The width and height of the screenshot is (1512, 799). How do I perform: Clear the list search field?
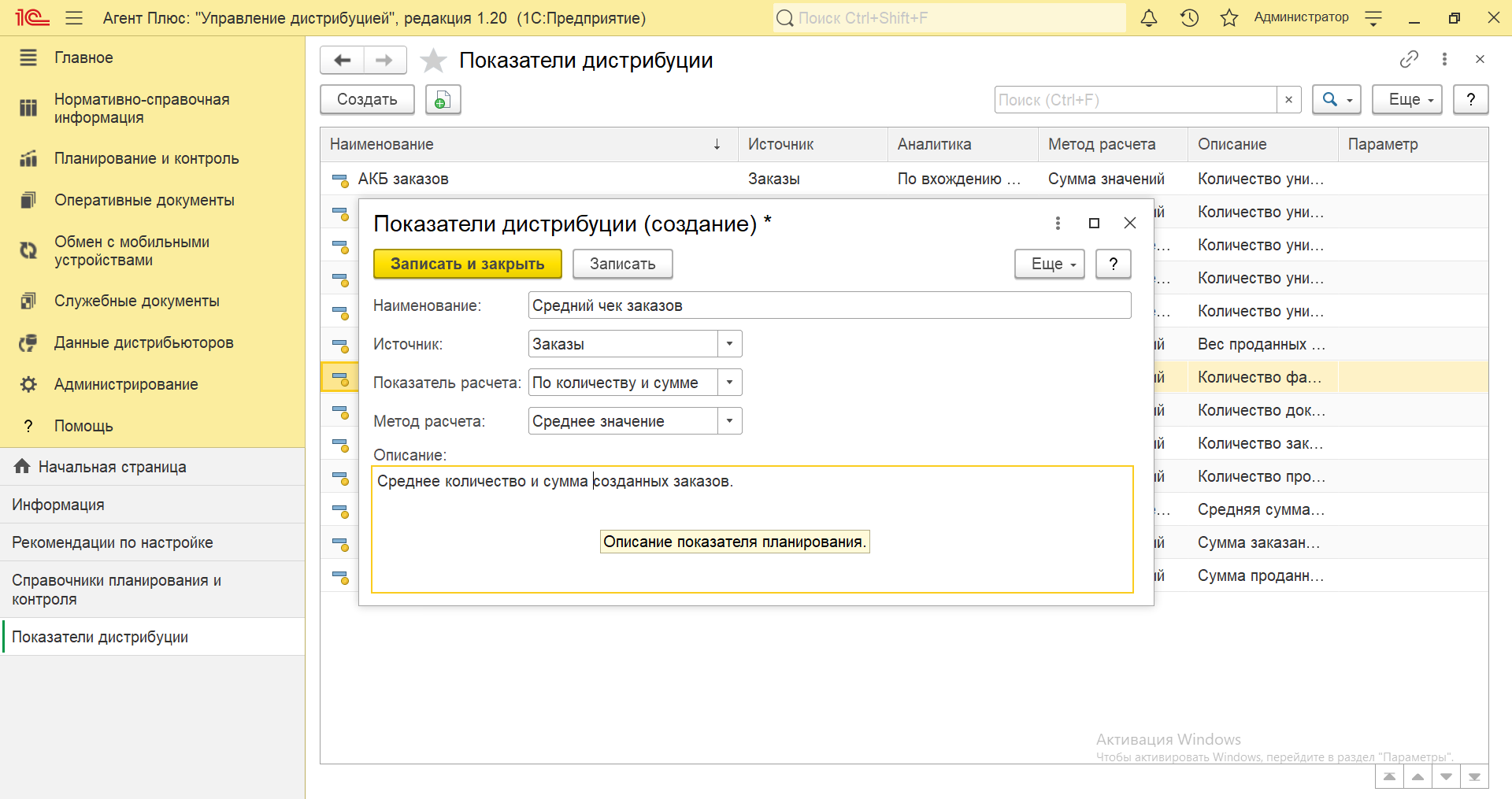click(x=1289, y=100)
